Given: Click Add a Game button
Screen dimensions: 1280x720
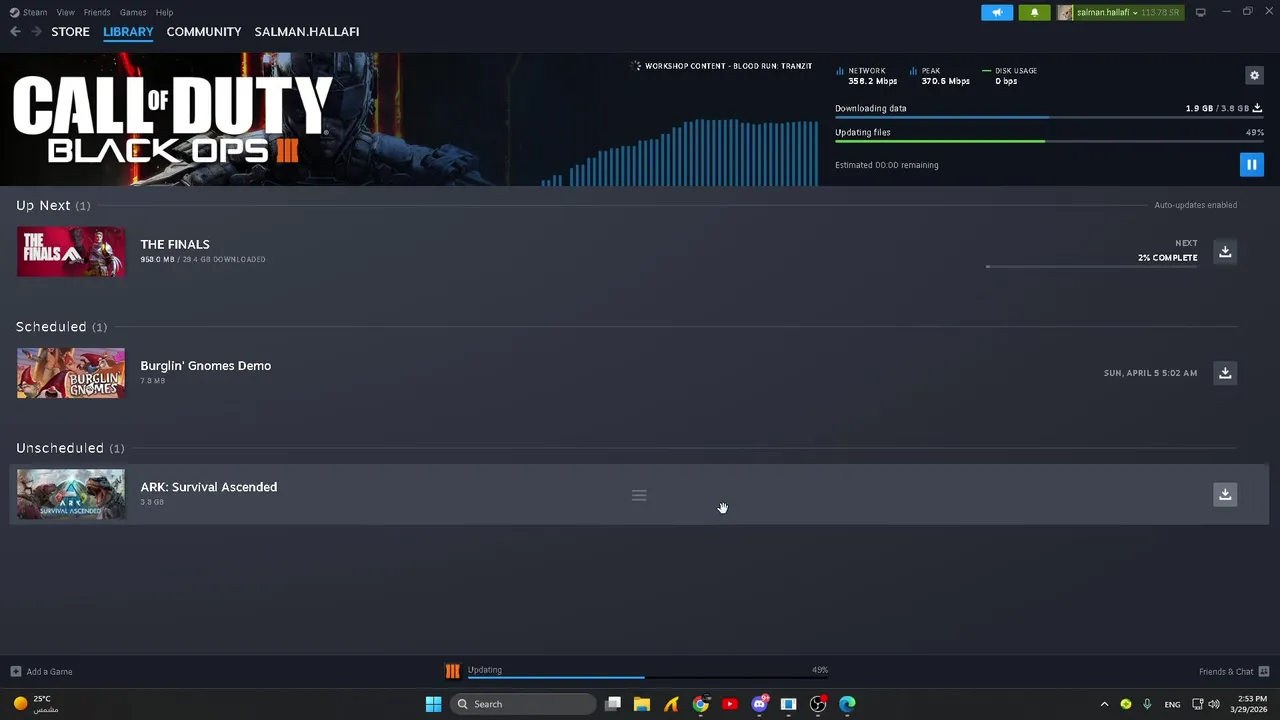Looking at the screenshot, I should click(x=41, y=672).
